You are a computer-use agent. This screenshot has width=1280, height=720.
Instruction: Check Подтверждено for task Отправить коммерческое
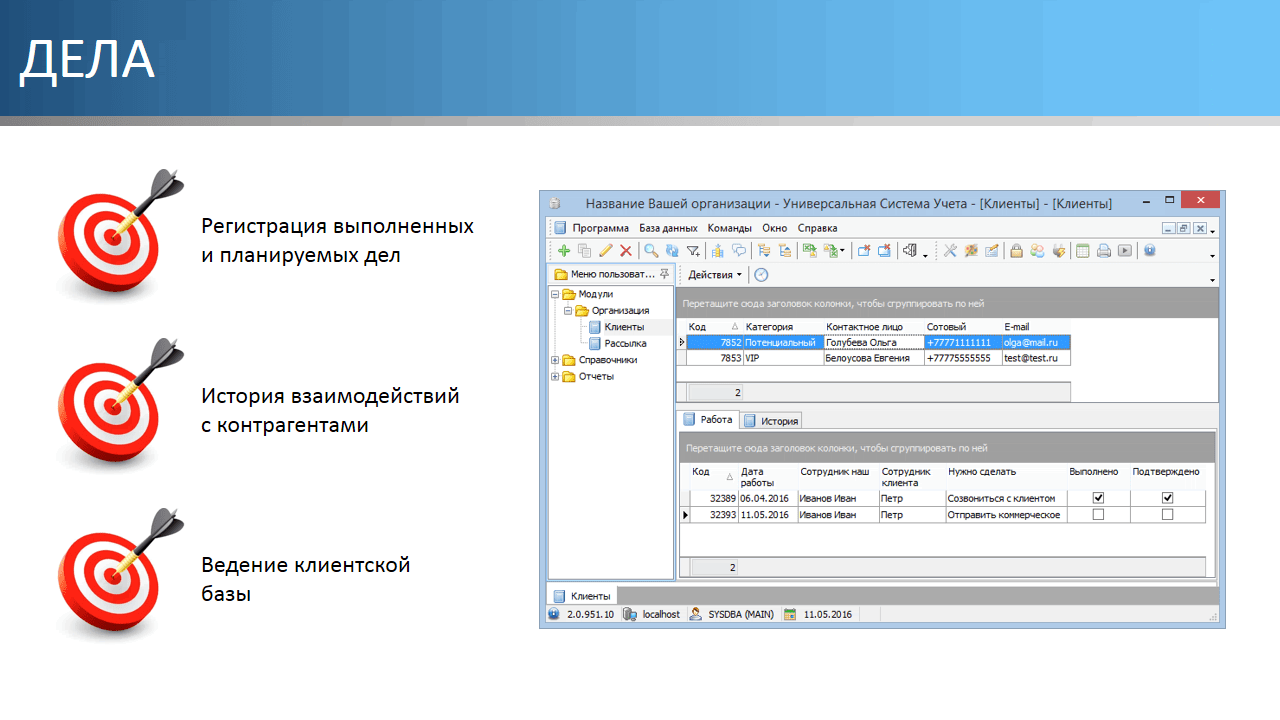1167,515
